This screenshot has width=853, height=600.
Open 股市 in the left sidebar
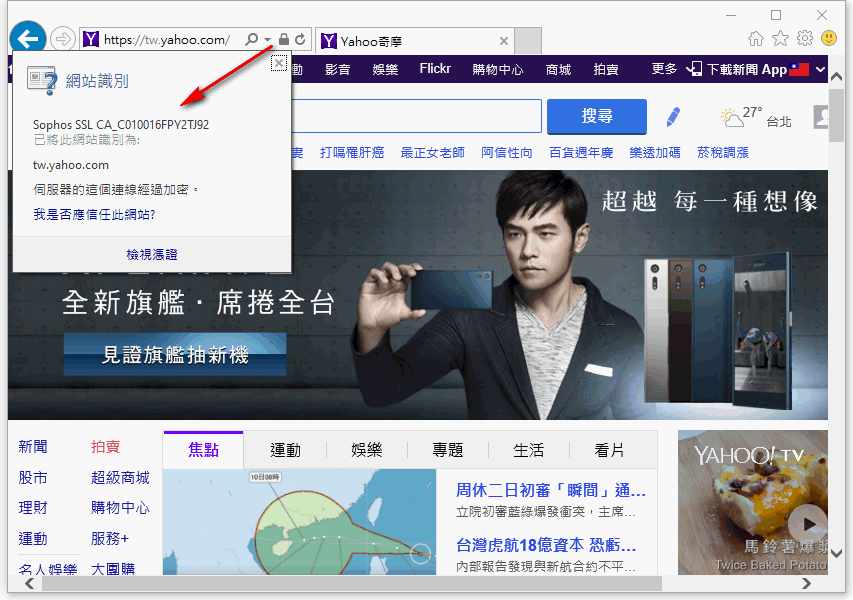[33, 478]
